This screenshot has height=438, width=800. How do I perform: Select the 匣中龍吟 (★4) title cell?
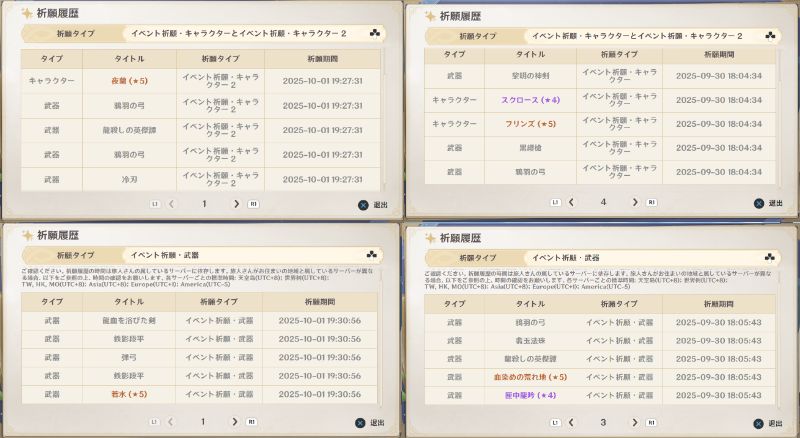(x=531, y=396)
